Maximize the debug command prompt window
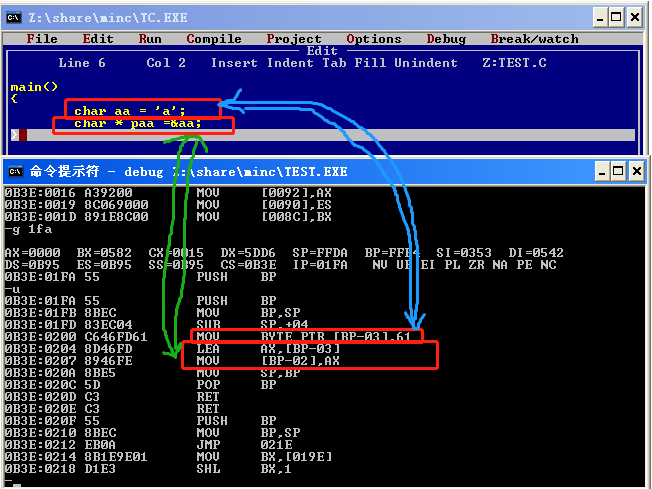 tap(618, 171)
